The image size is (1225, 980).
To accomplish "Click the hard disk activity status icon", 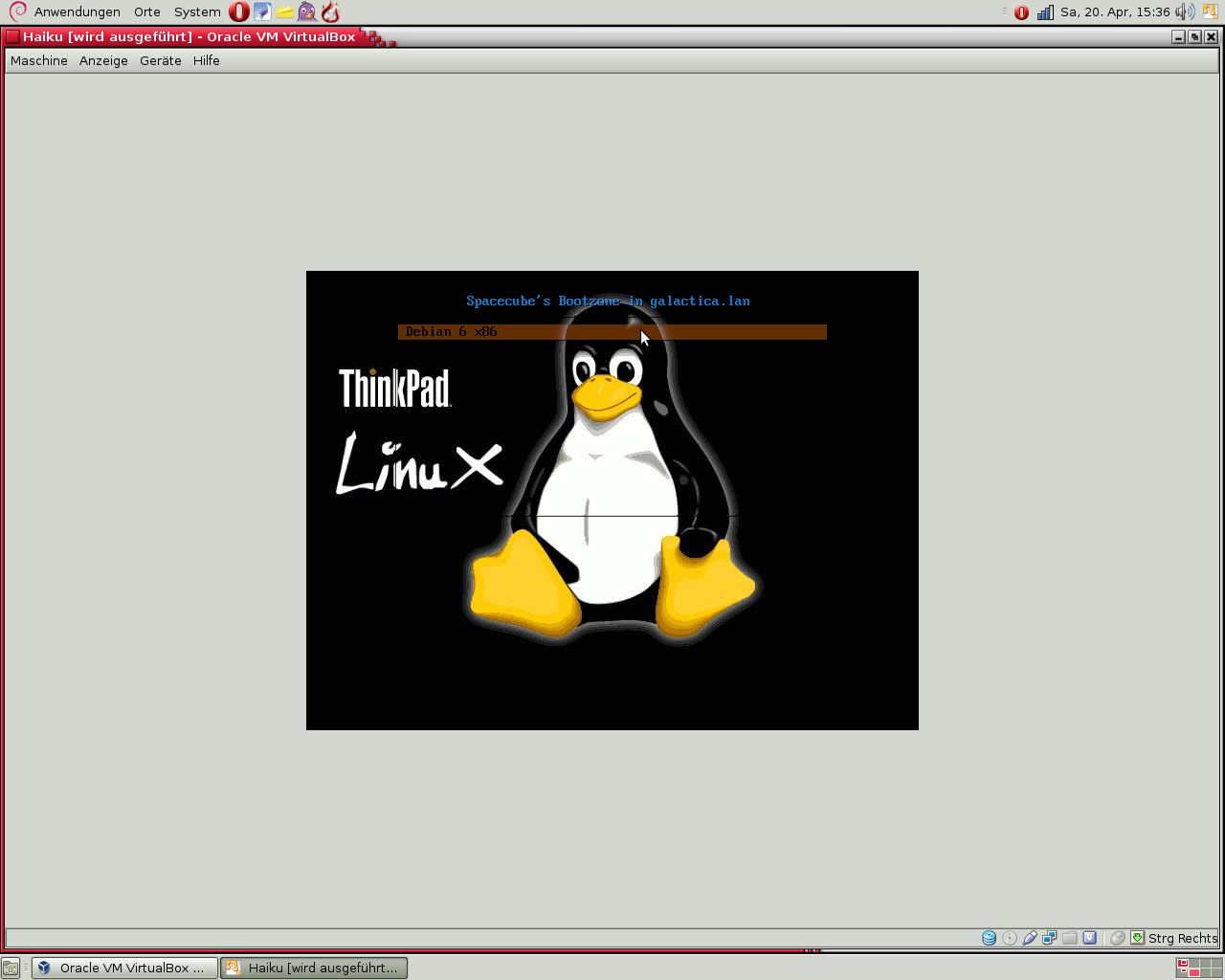I will coord(990,938).
